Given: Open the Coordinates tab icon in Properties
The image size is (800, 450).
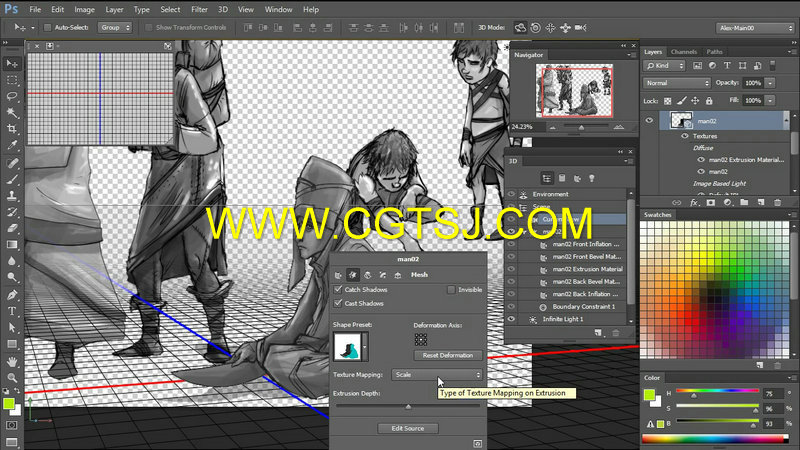Looking at the screenshot, I should click(397, 275).
